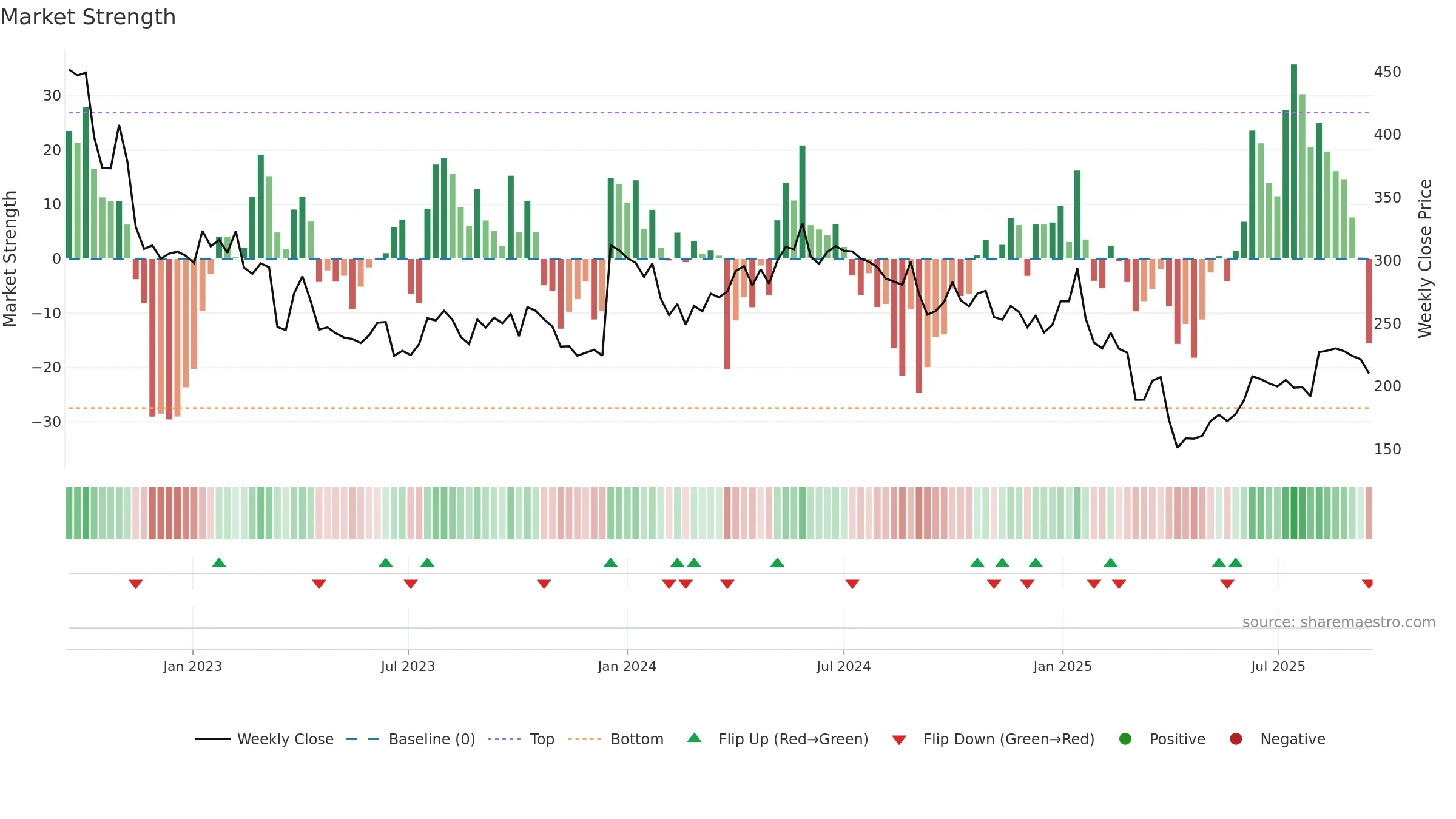This screenshot has height=819, width=1456.
Task: Click the Jan 2023 axis label
Action: point(192,666)
